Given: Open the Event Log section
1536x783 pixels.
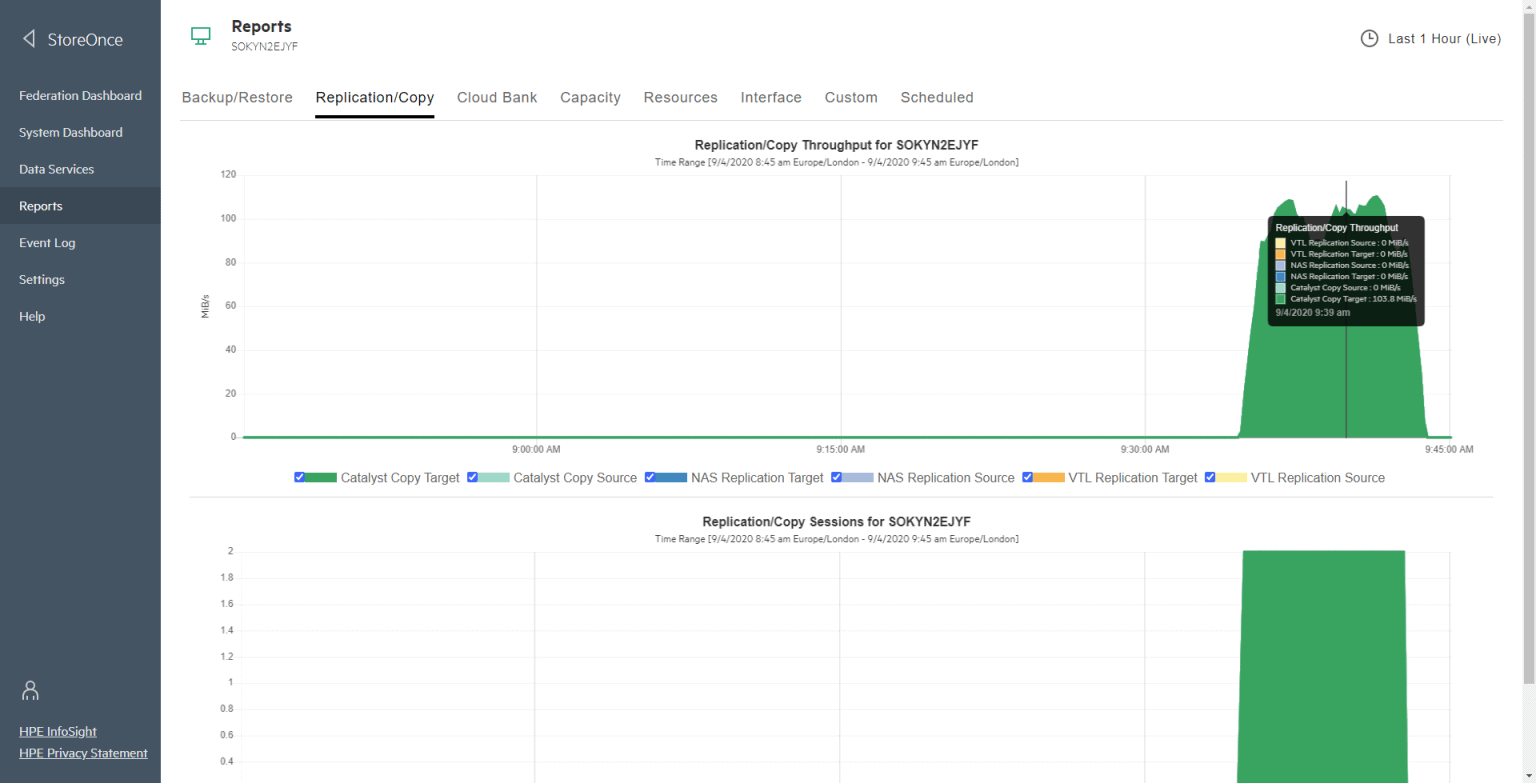Looking at the screenshot, I should 47,242.
